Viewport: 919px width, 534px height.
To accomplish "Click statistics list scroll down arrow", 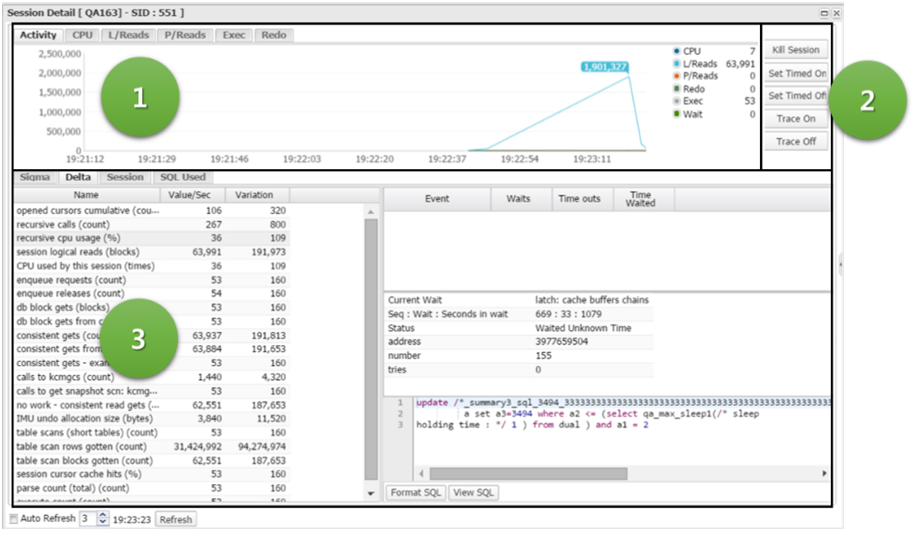I will coord(370,494).
